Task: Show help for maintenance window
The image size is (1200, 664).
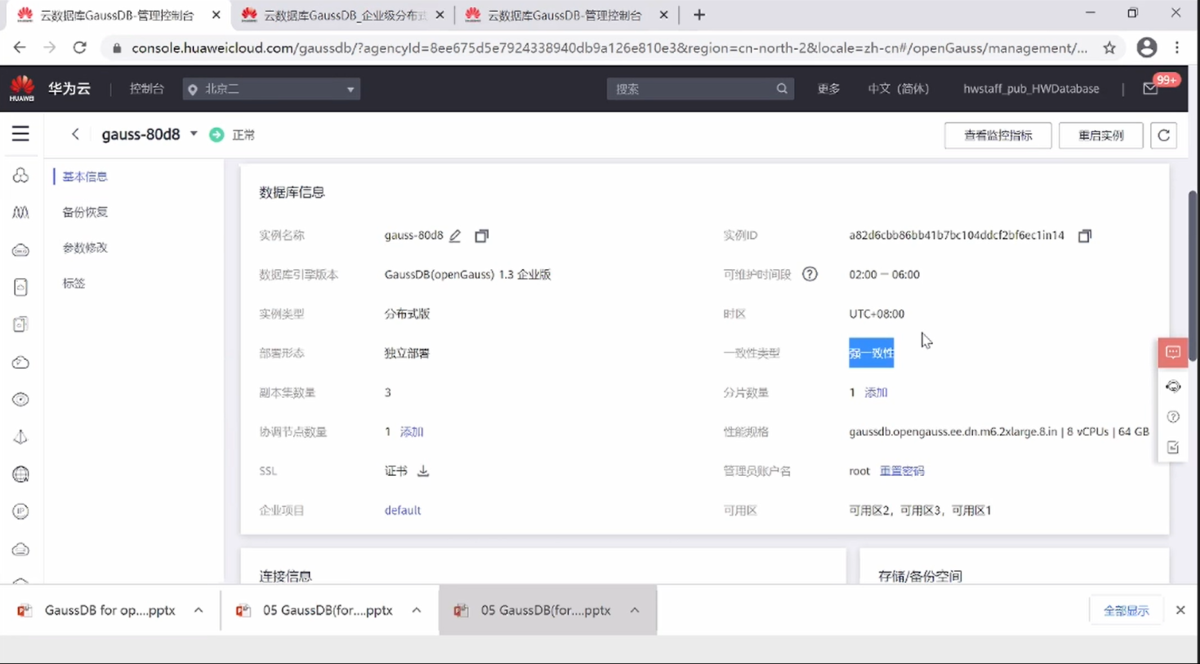Action: [x=810, y=274]
